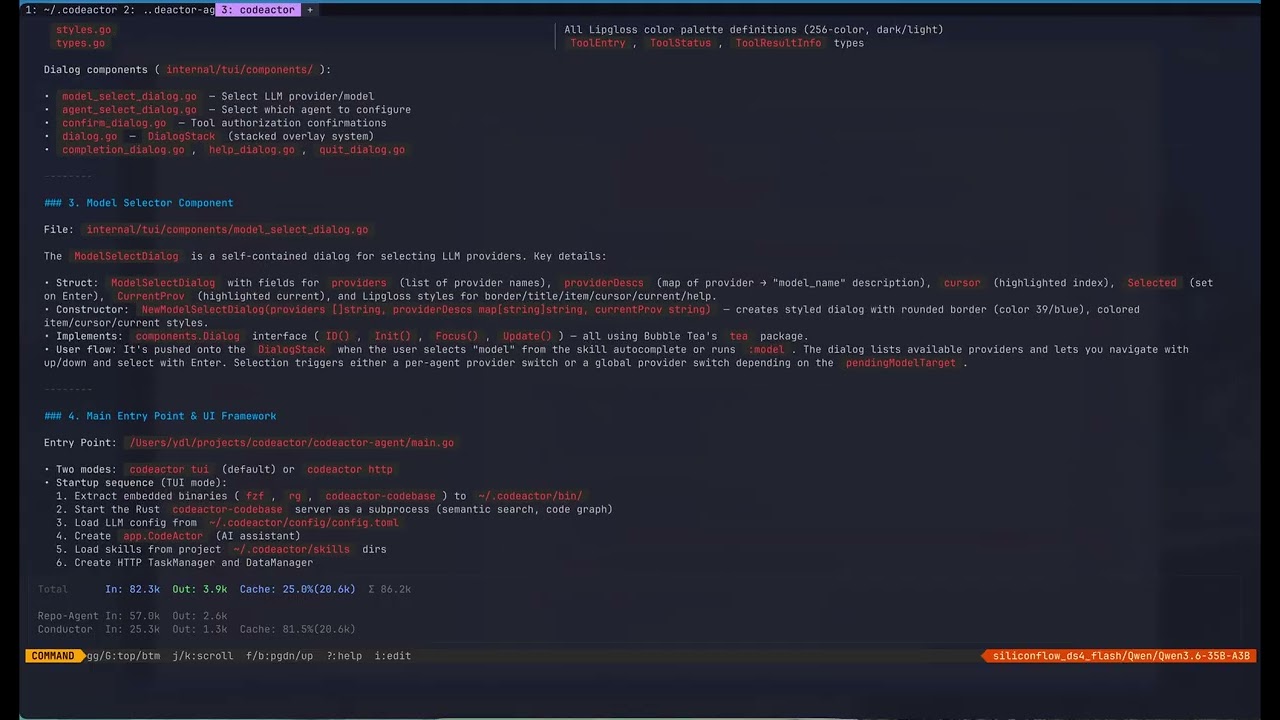This screenshot has width=1280, height=720.
Task: Click the styles.go file name
Action: (x=83, y=30)
